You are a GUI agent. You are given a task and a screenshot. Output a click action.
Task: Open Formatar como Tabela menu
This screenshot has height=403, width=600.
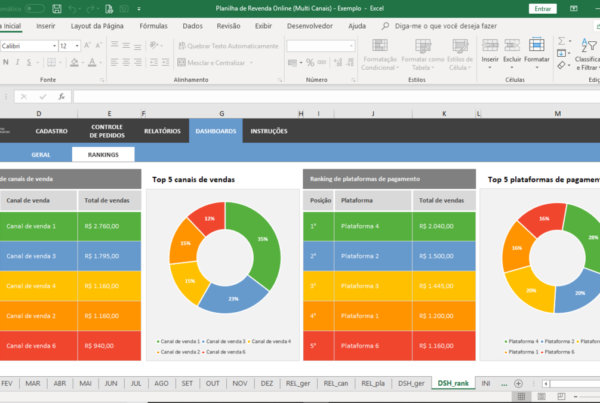423,55
